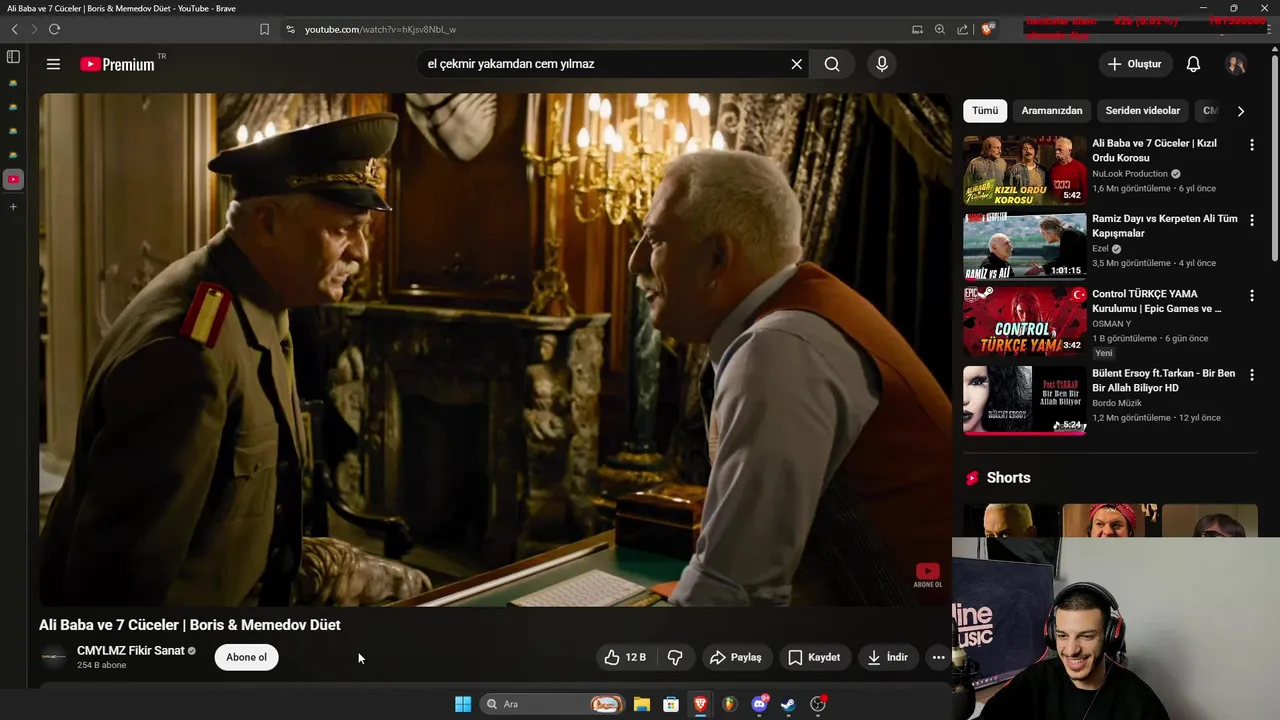This screenshot has height=720, width=1280.
Task: Bookmark this page in Brave
Action: coord(264,29)
